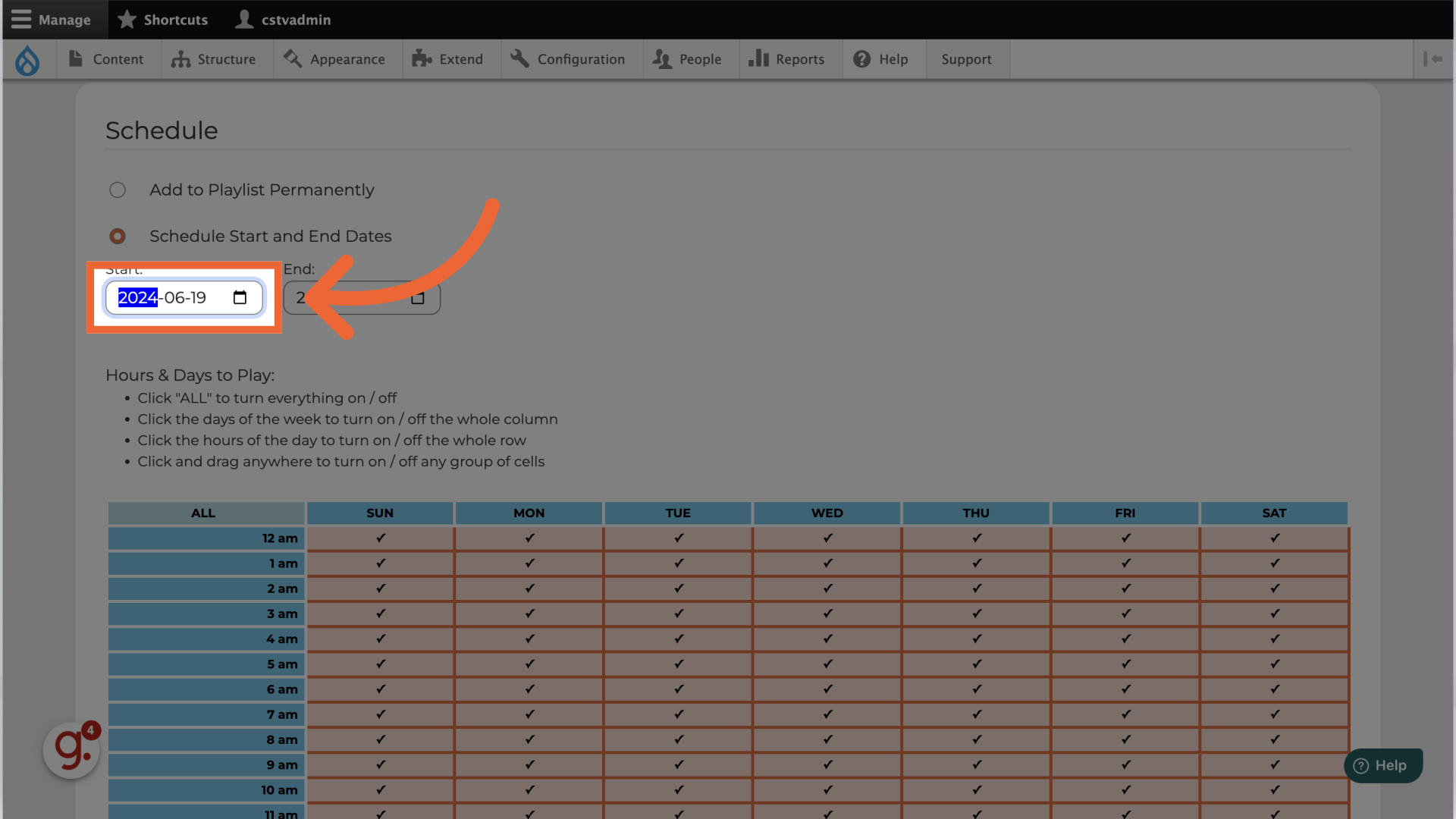This screenshot has height=819, width=1456.
Task: Open the Start date calendar picker icon
Action: coord(240,297)
